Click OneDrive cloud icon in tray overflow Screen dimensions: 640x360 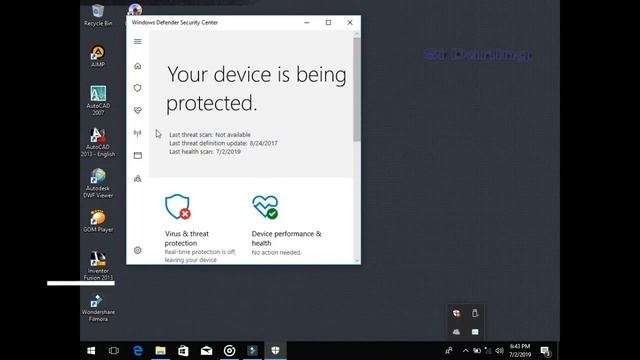click(x=456, y=332)
